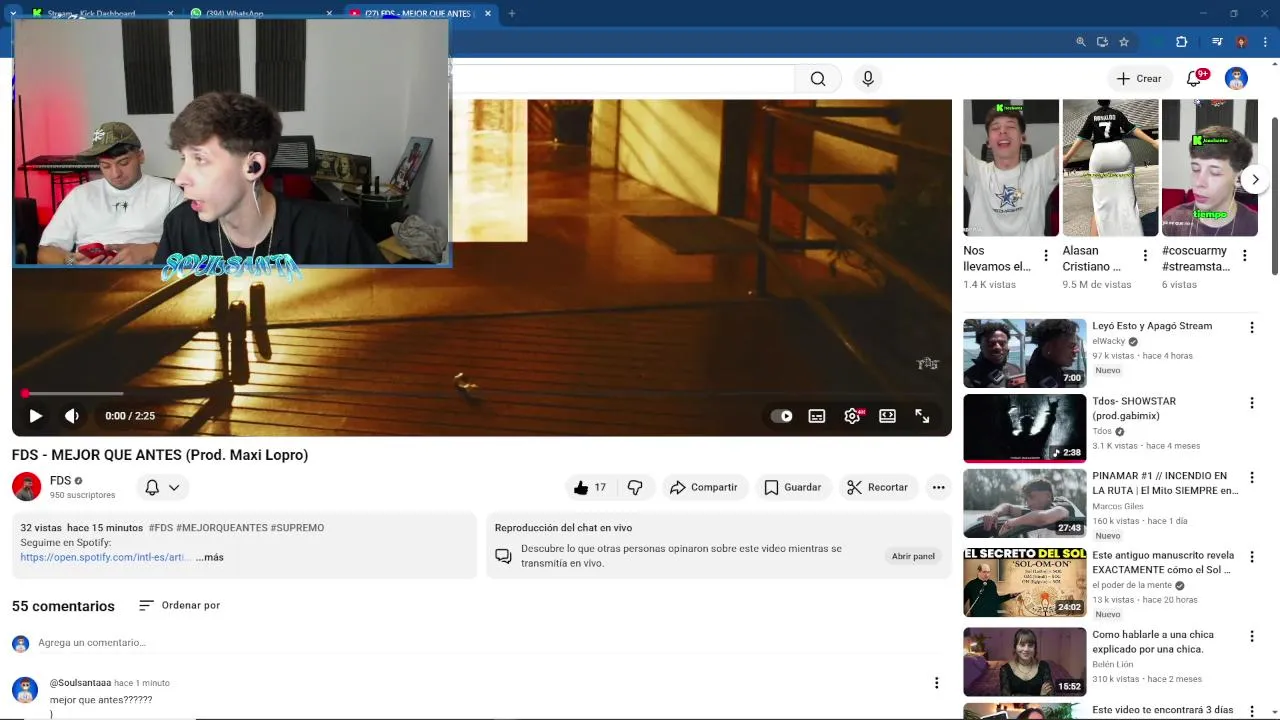This screenshot has height=720, width=1280.
Task: Start voice search with the microphone
Action: pos(868,79)
